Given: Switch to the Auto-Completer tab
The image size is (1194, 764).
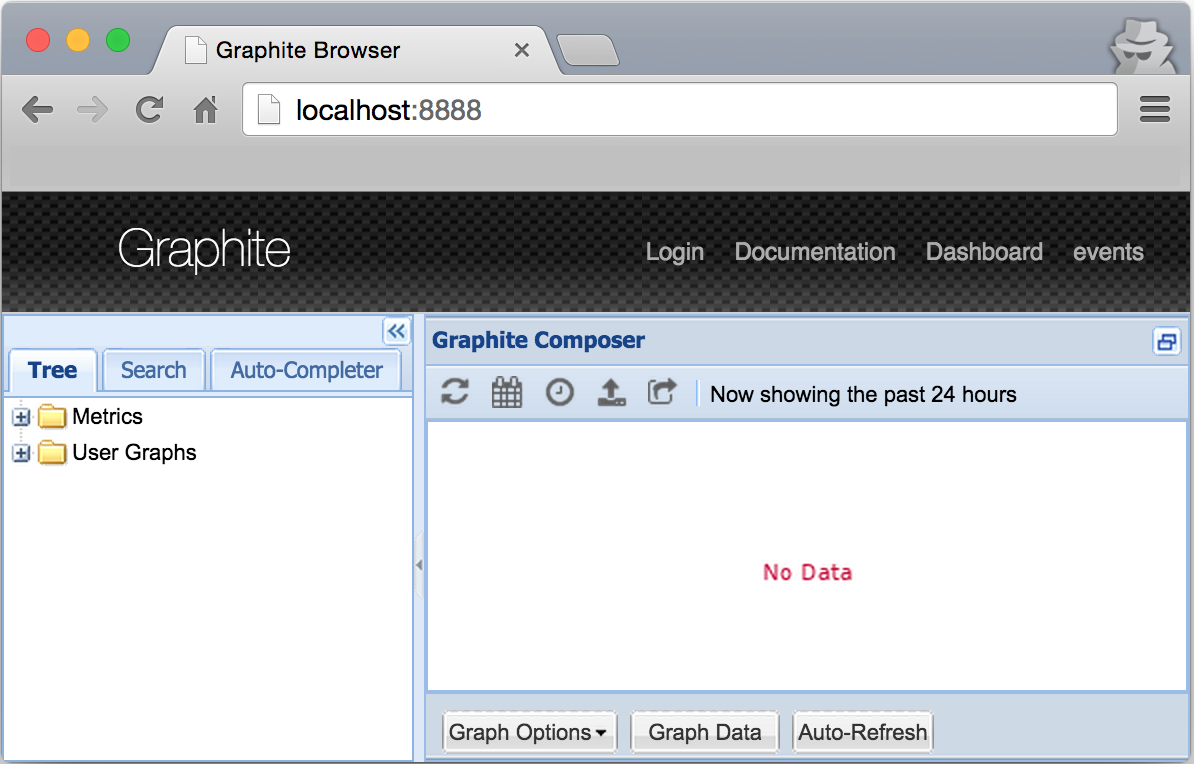Looking at the screenshot, I should [x=306, y=370].
